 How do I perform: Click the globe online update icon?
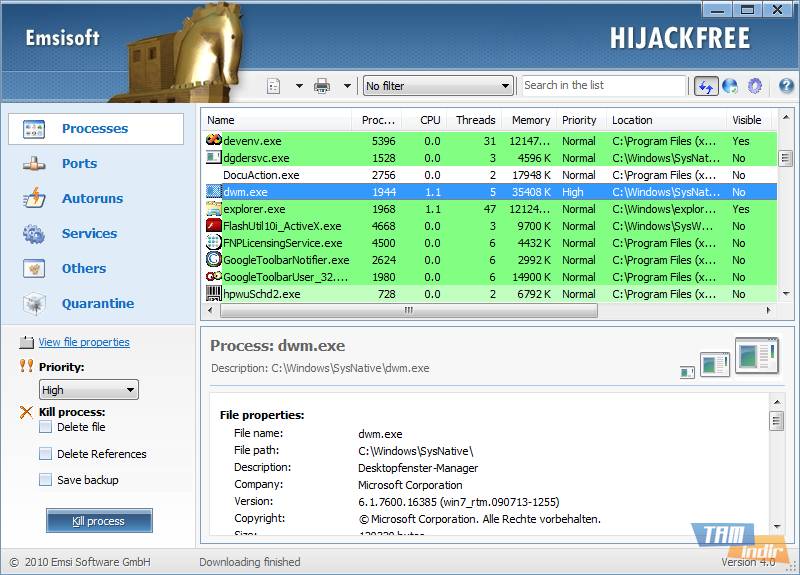click(730, 86)
